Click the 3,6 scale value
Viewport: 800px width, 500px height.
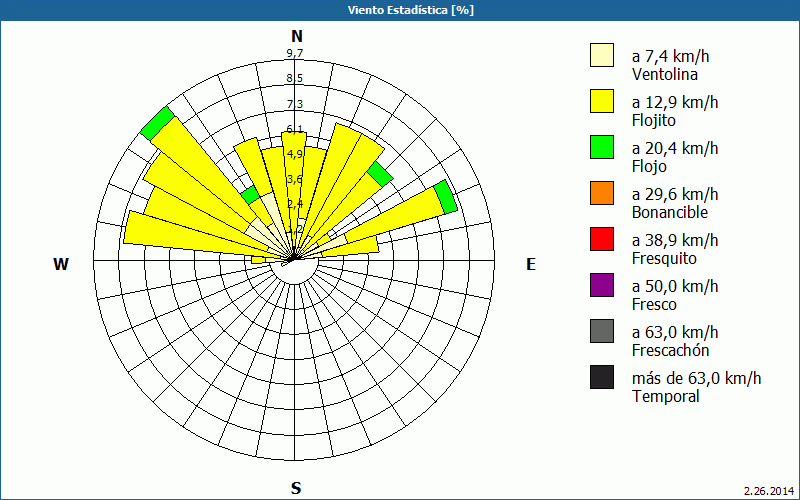(295, 180)
